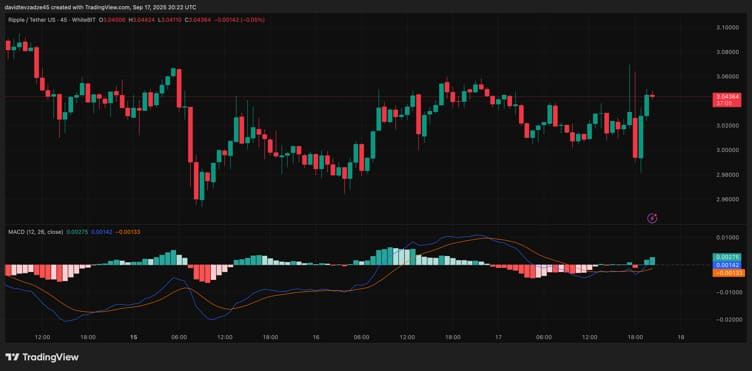Click the 3.00000 price scale label
Screen dimensions: 752x371
728,150
